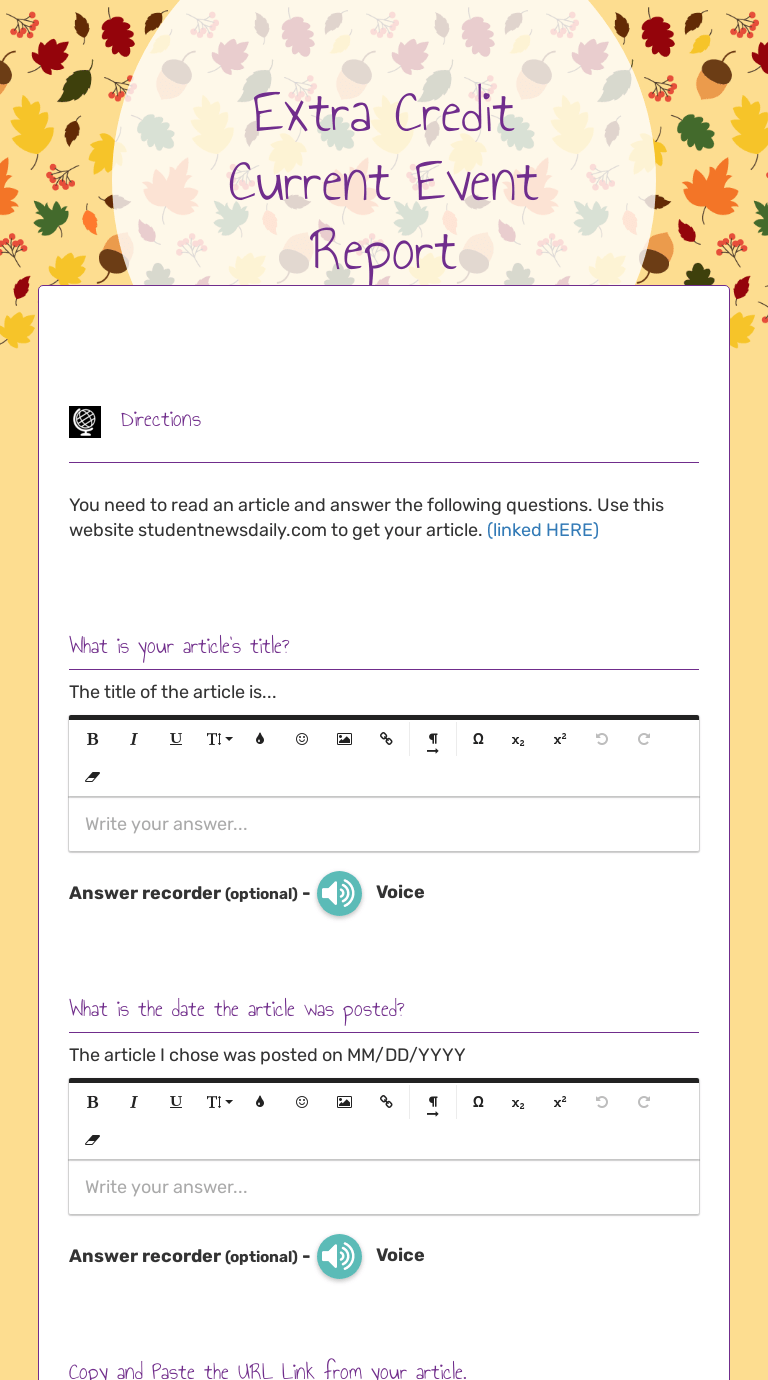Toggle Bold in the article title editor
768x1380 pixels.
coord(93,739)
